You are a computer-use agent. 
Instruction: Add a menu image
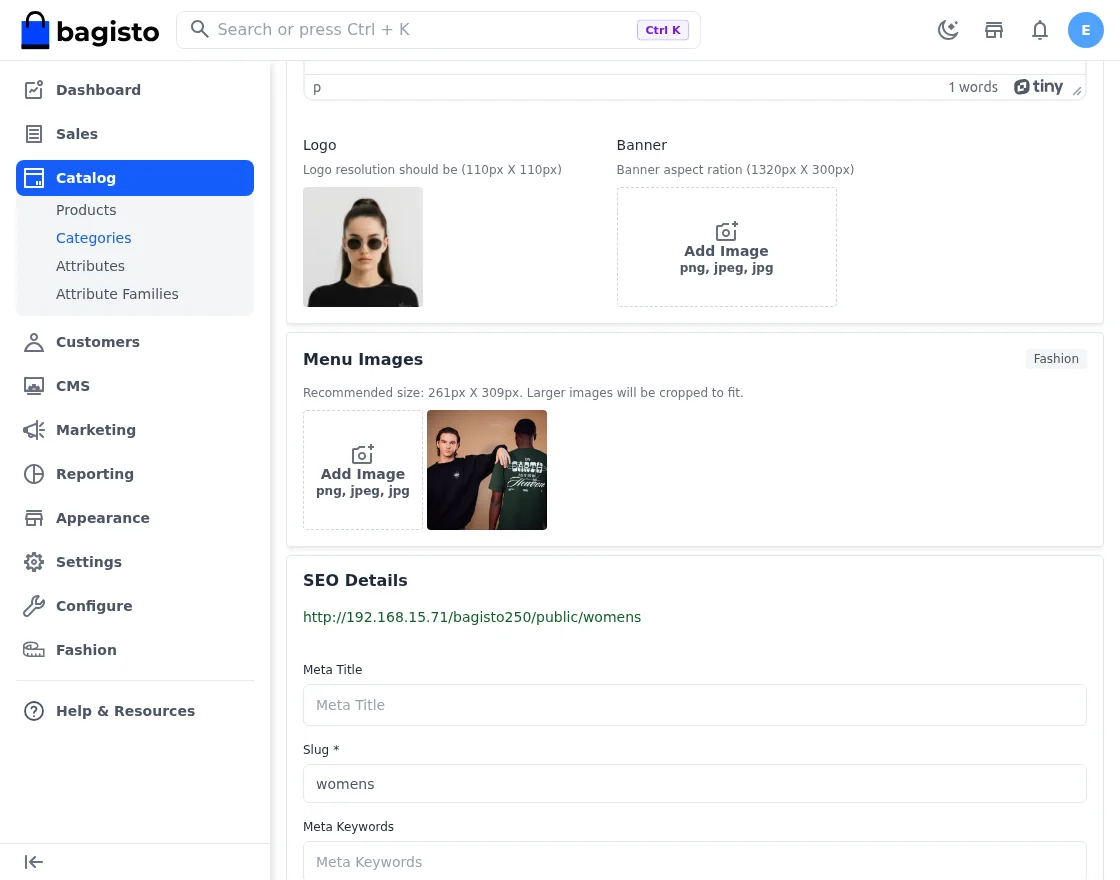pyautogui.click(x=363, y=470)
